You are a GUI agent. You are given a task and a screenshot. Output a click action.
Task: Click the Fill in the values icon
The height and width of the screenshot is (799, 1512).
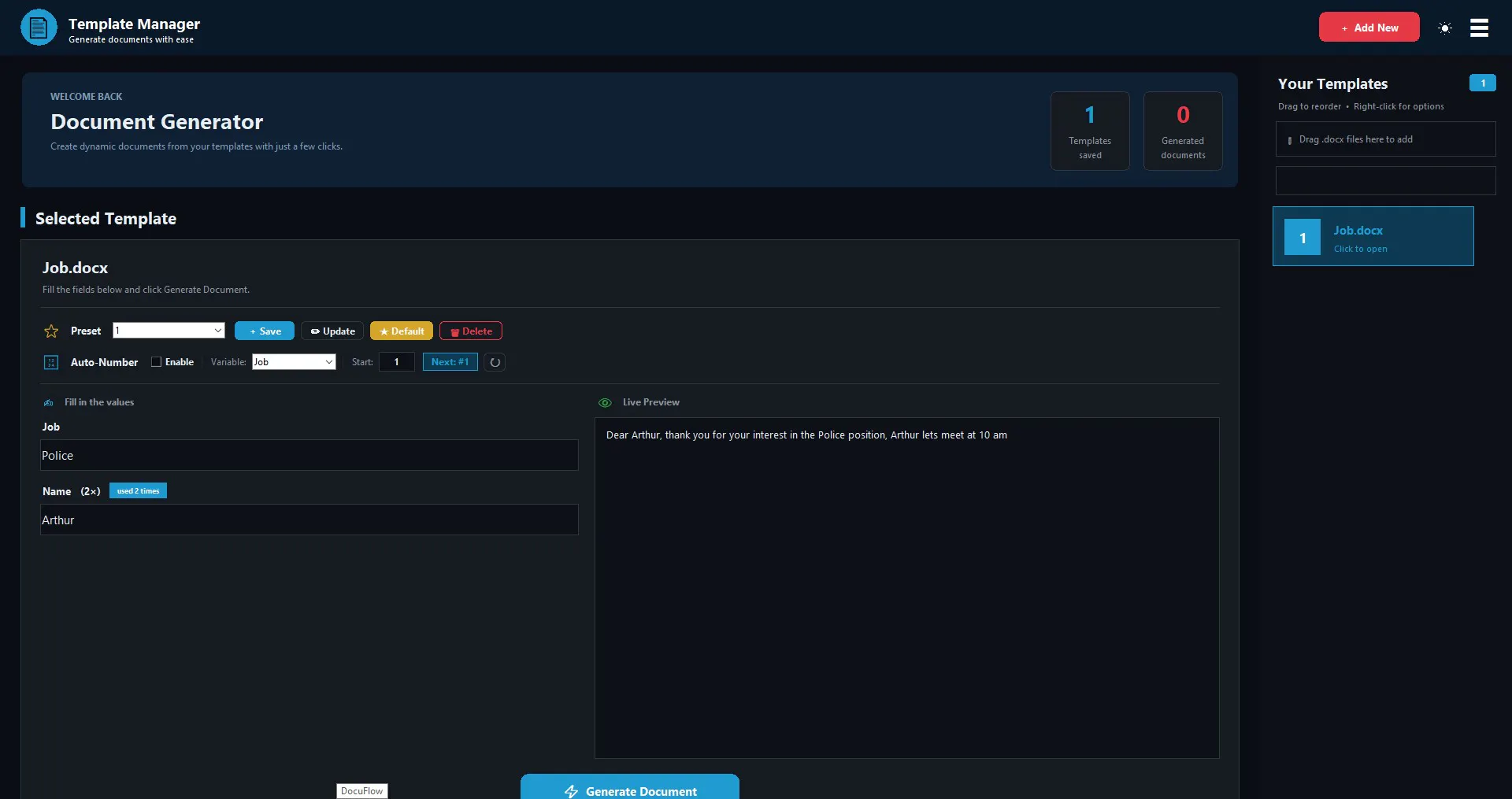tap(49, 402)
